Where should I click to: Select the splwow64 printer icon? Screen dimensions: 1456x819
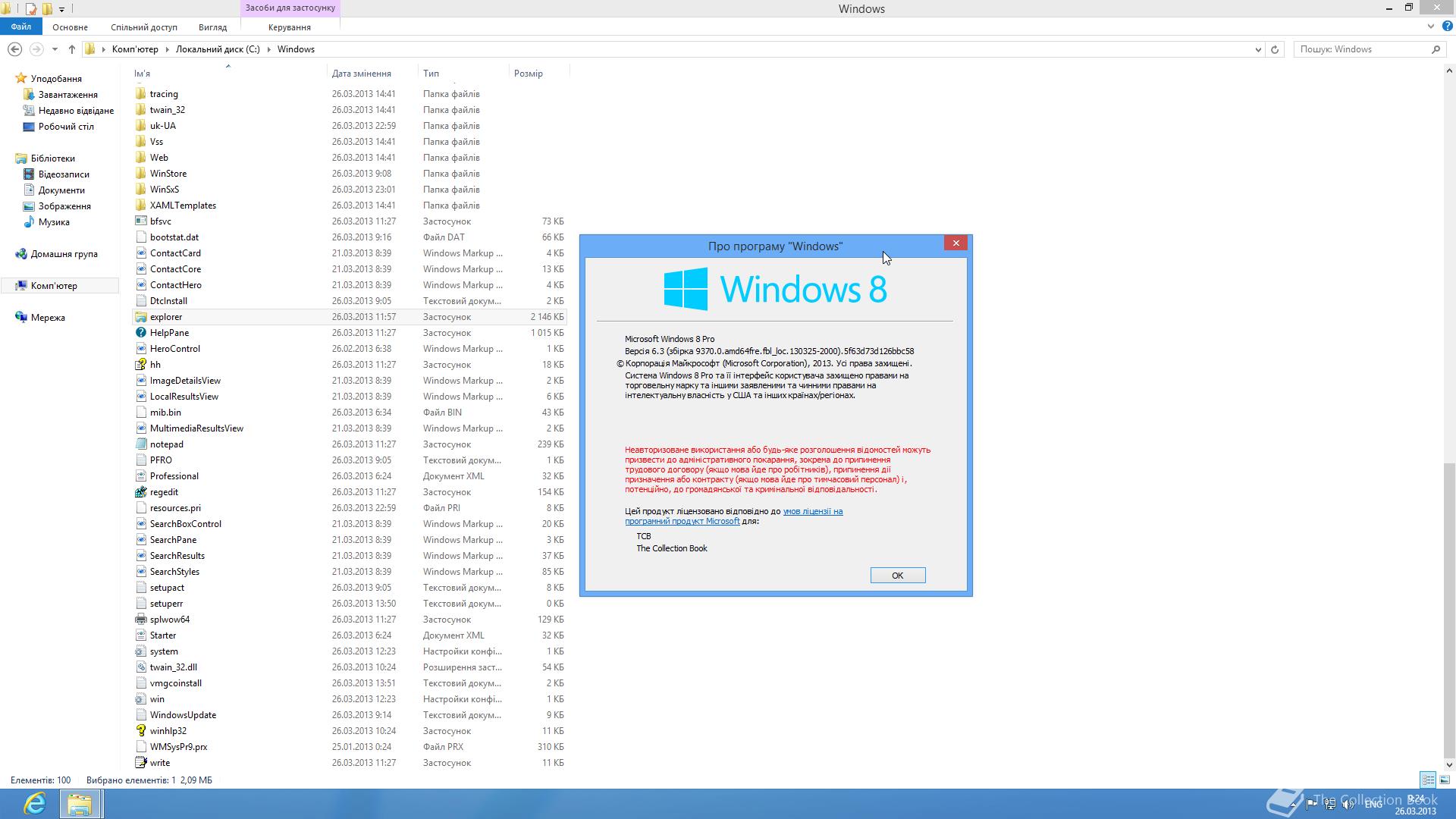point(140,620)
